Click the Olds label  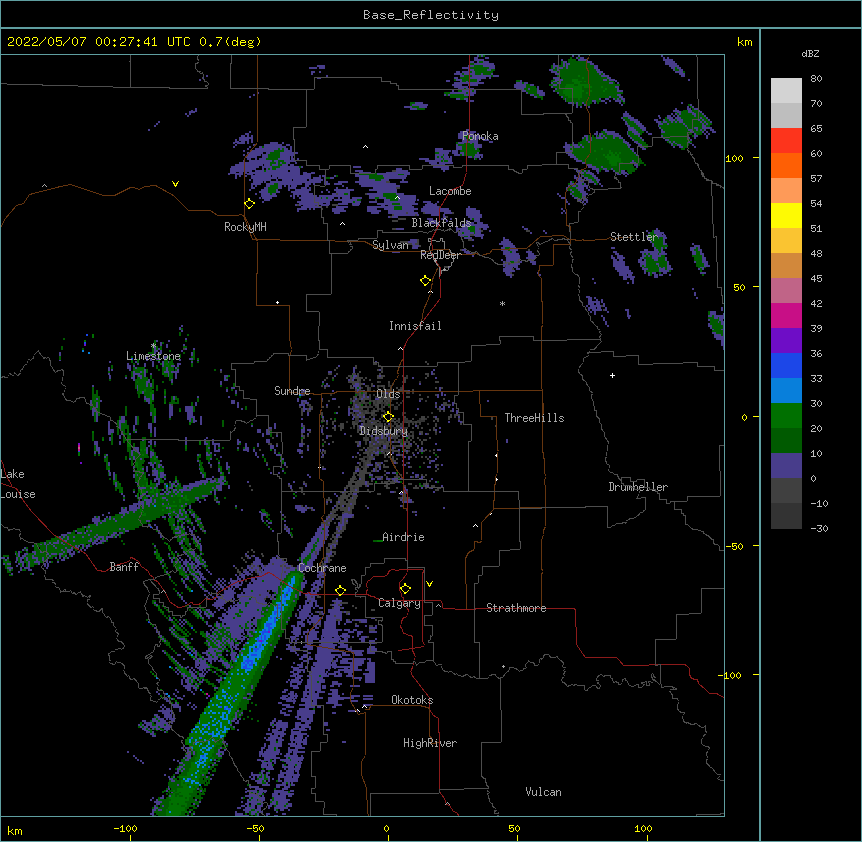(388, 394)
